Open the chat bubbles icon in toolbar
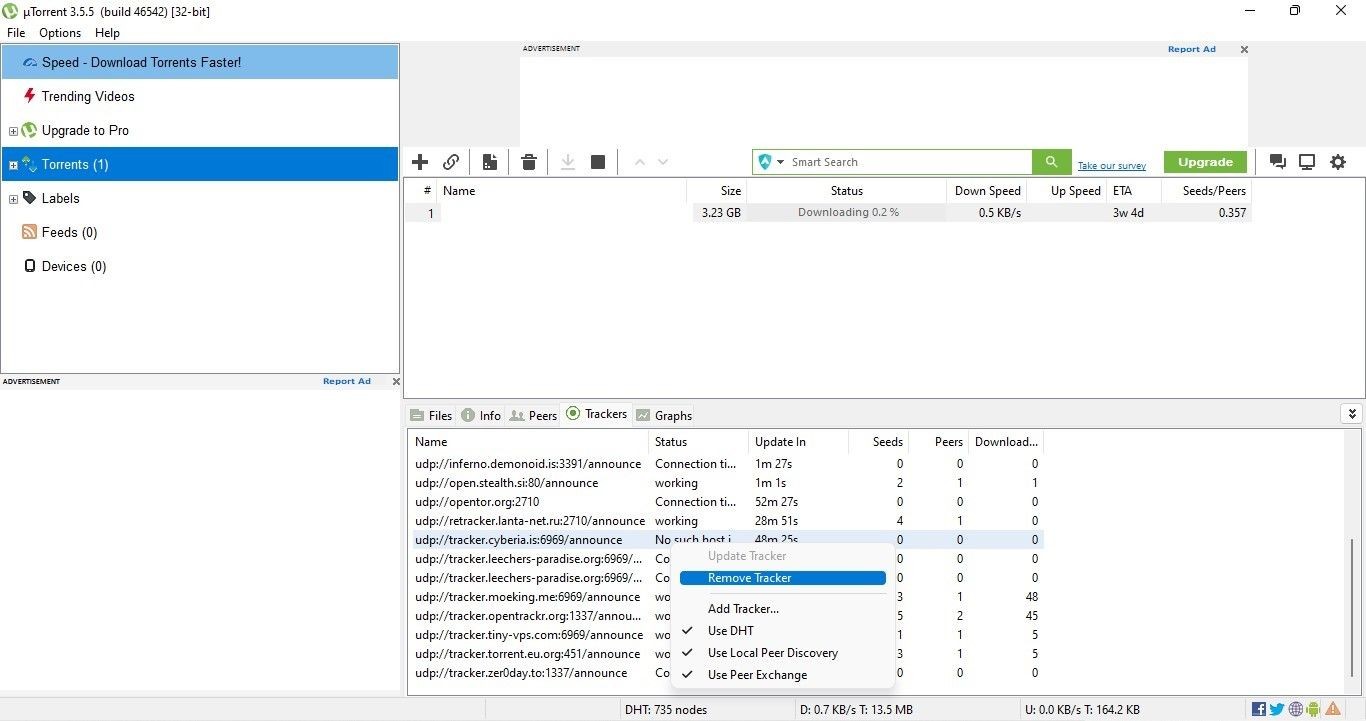The image size is (1366, 721). pyautogui.click(x=1277, y=162)
